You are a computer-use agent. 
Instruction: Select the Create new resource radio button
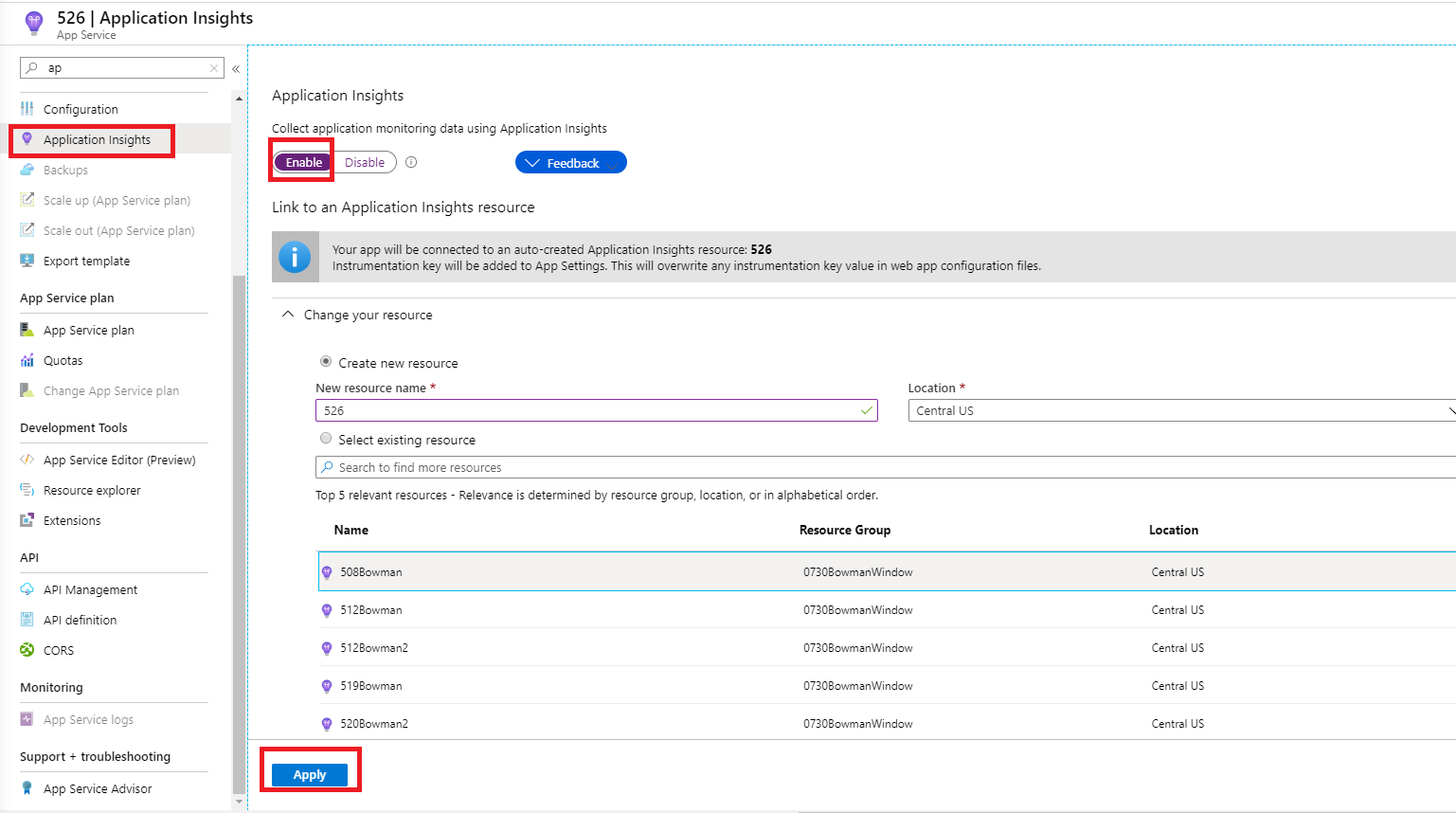(x=325, y=362)
